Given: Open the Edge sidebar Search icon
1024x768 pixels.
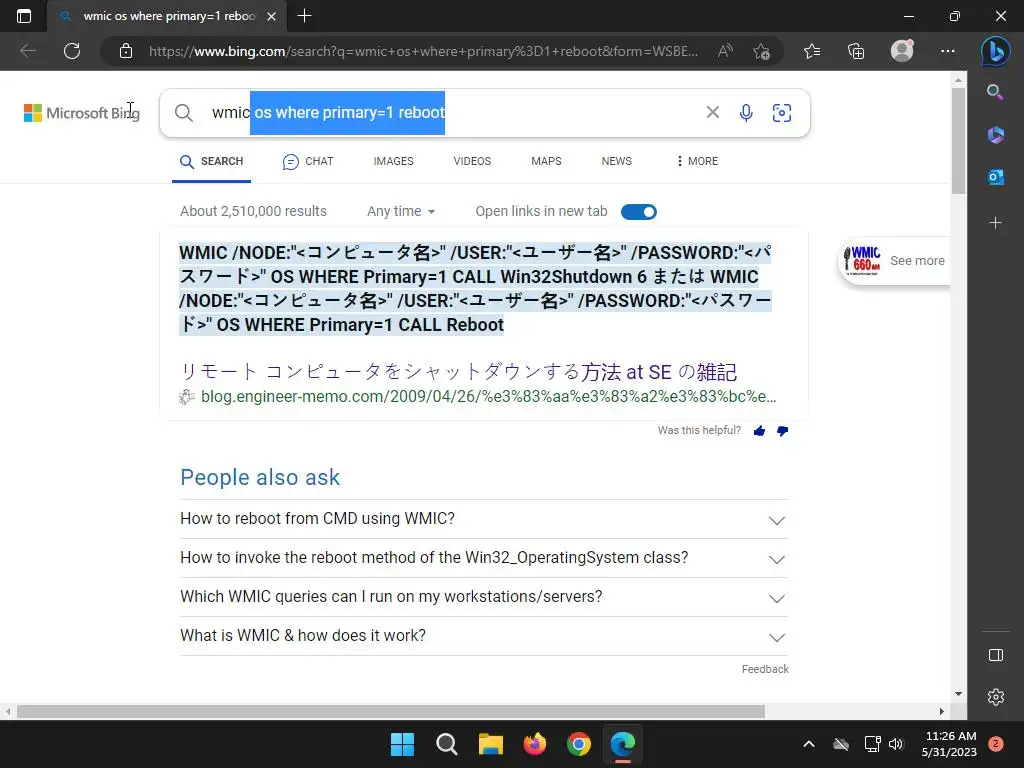Looking at the screenshot, I should pos(995,92).
